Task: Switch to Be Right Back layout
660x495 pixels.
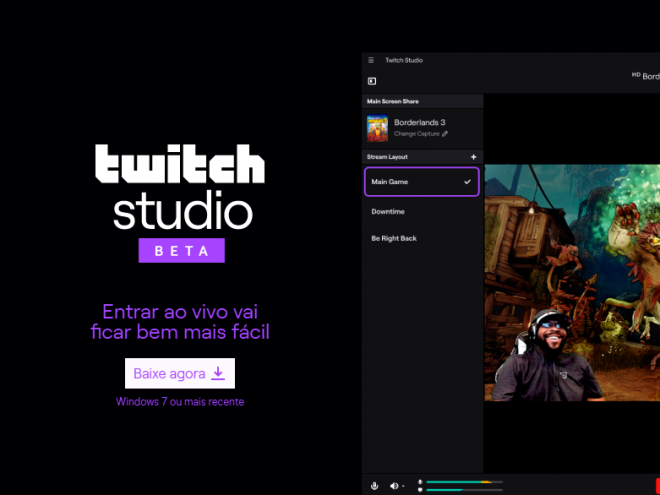Action: (x=394, y=238)
